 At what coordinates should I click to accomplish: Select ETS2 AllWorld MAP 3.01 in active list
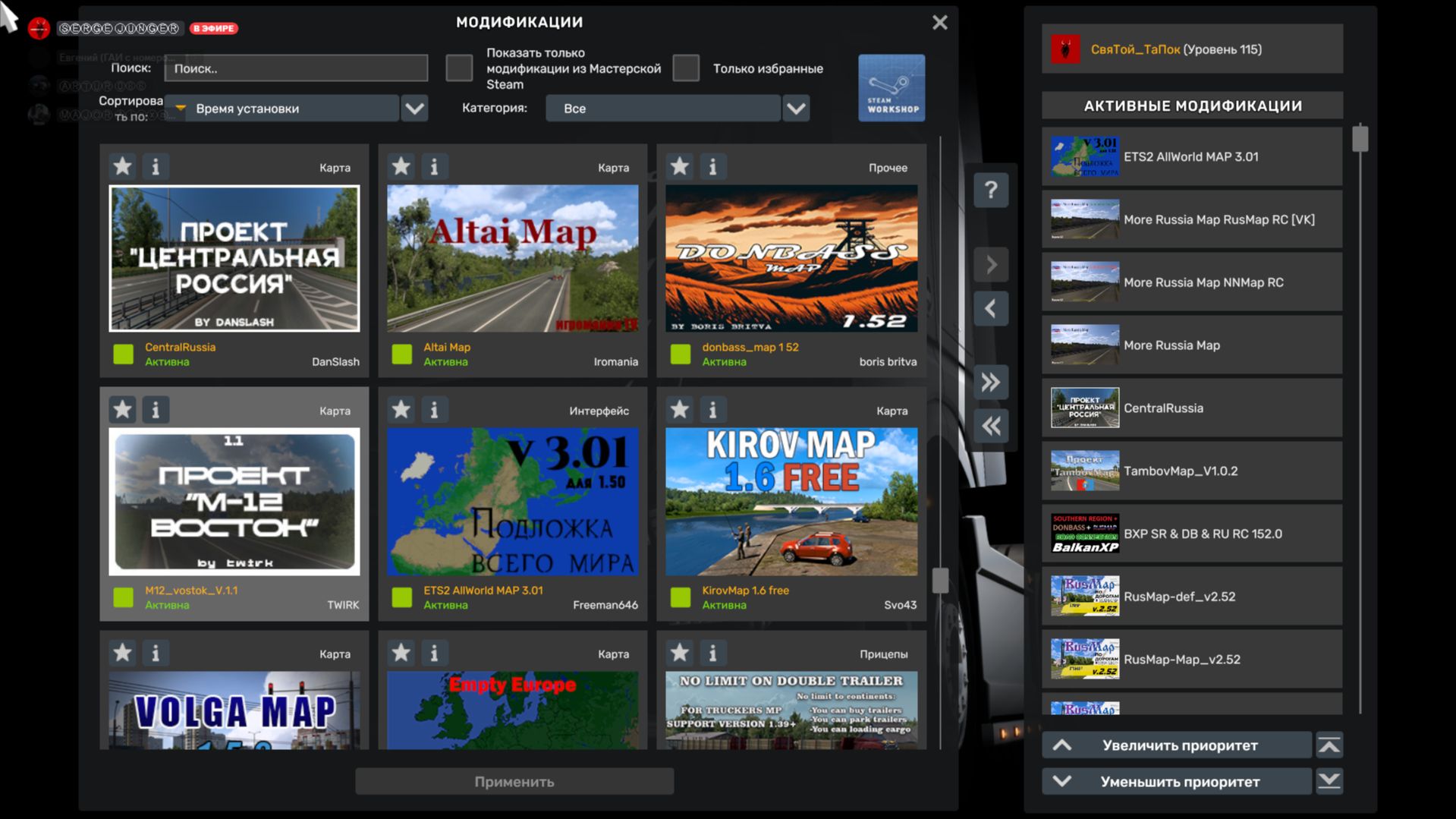tap(1192, 156)
